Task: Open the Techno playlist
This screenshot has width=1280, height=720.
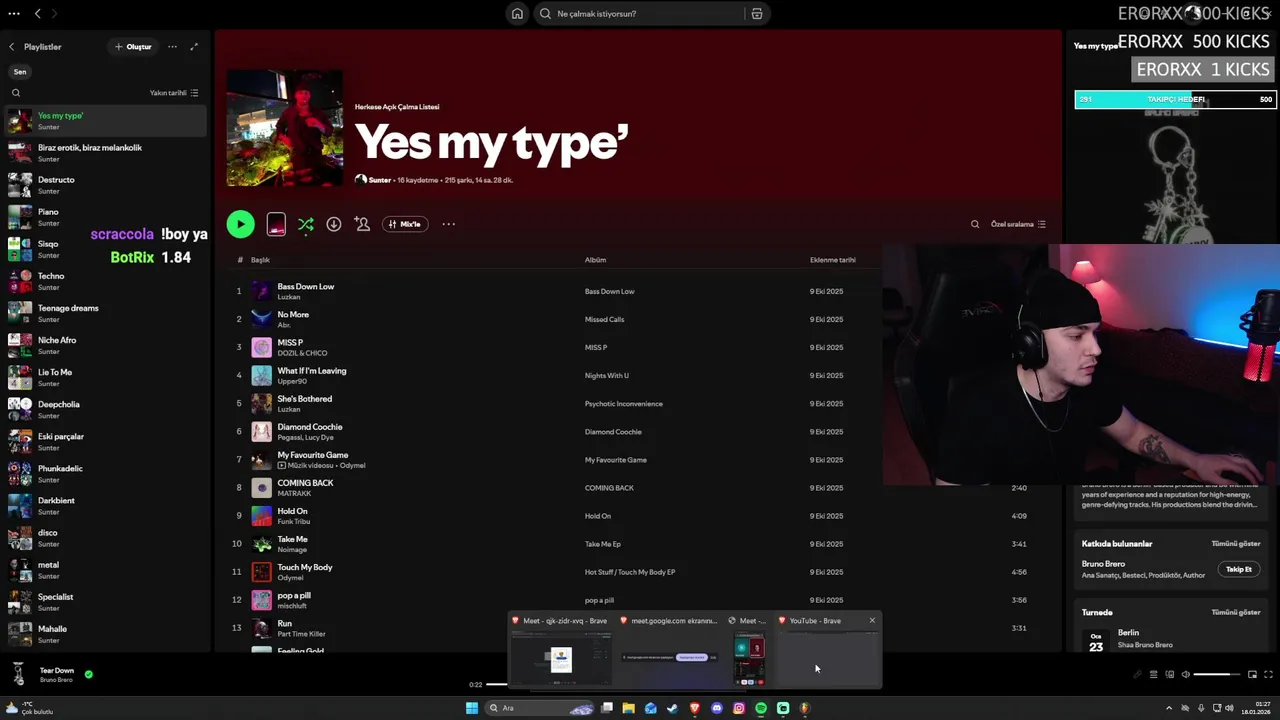Action: [104, 280]
